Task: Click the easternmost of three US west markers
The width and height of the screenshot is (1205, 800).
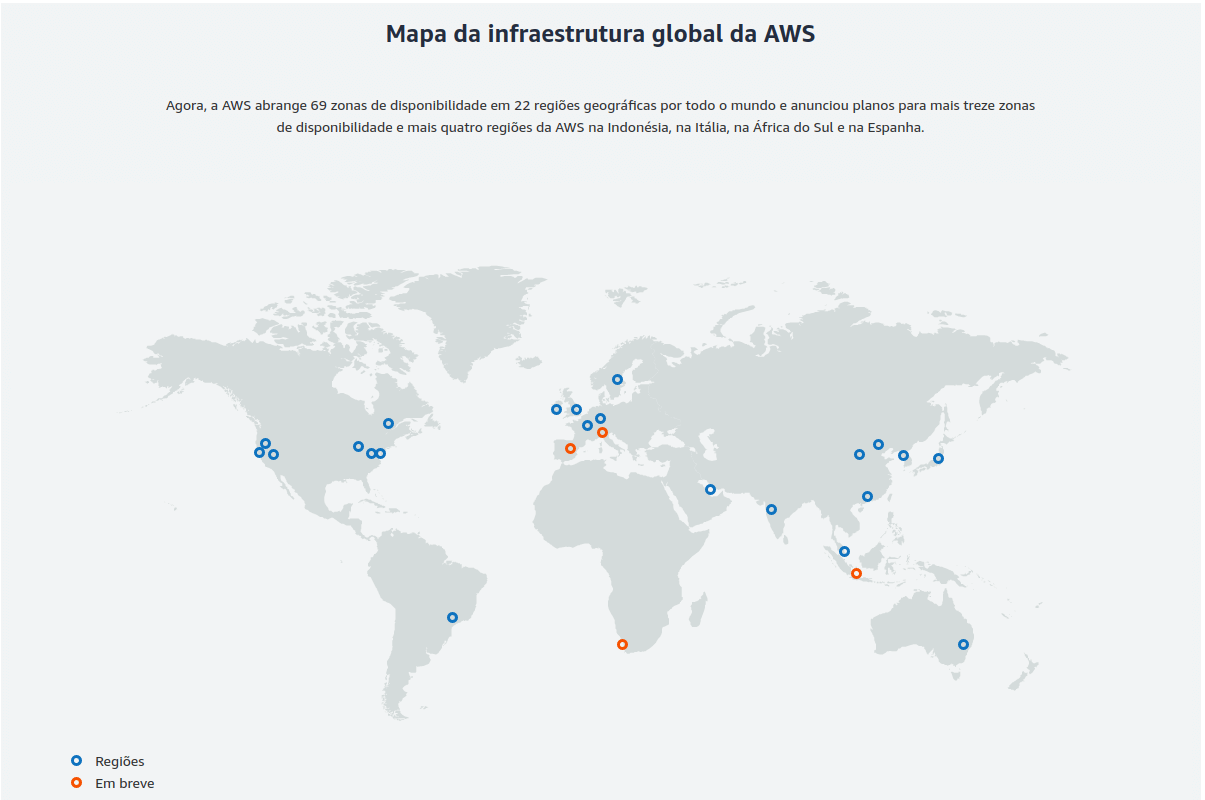Action: click(273, 454)
